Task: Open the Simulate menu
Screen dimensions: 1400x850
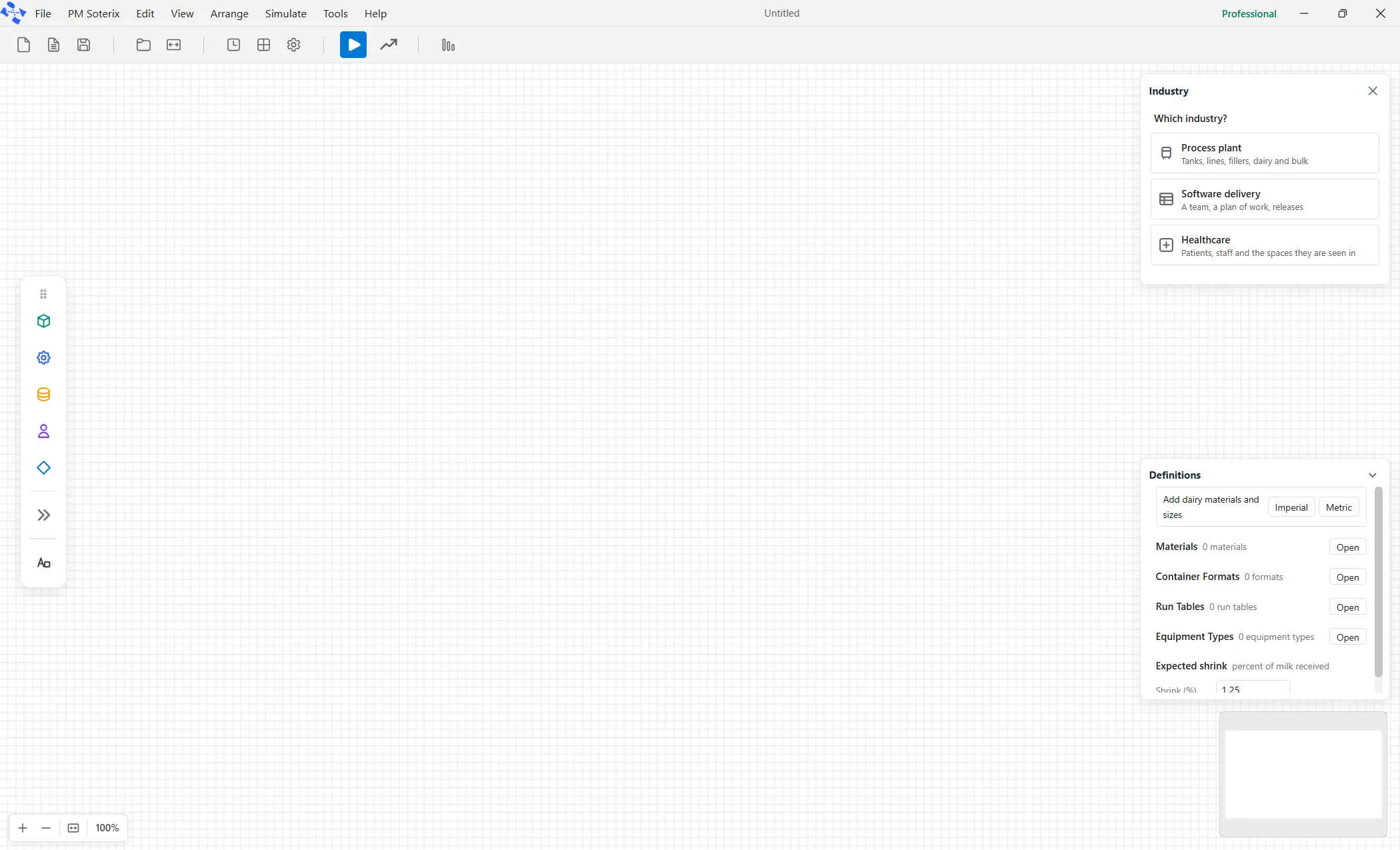Action: pos(285,13)
